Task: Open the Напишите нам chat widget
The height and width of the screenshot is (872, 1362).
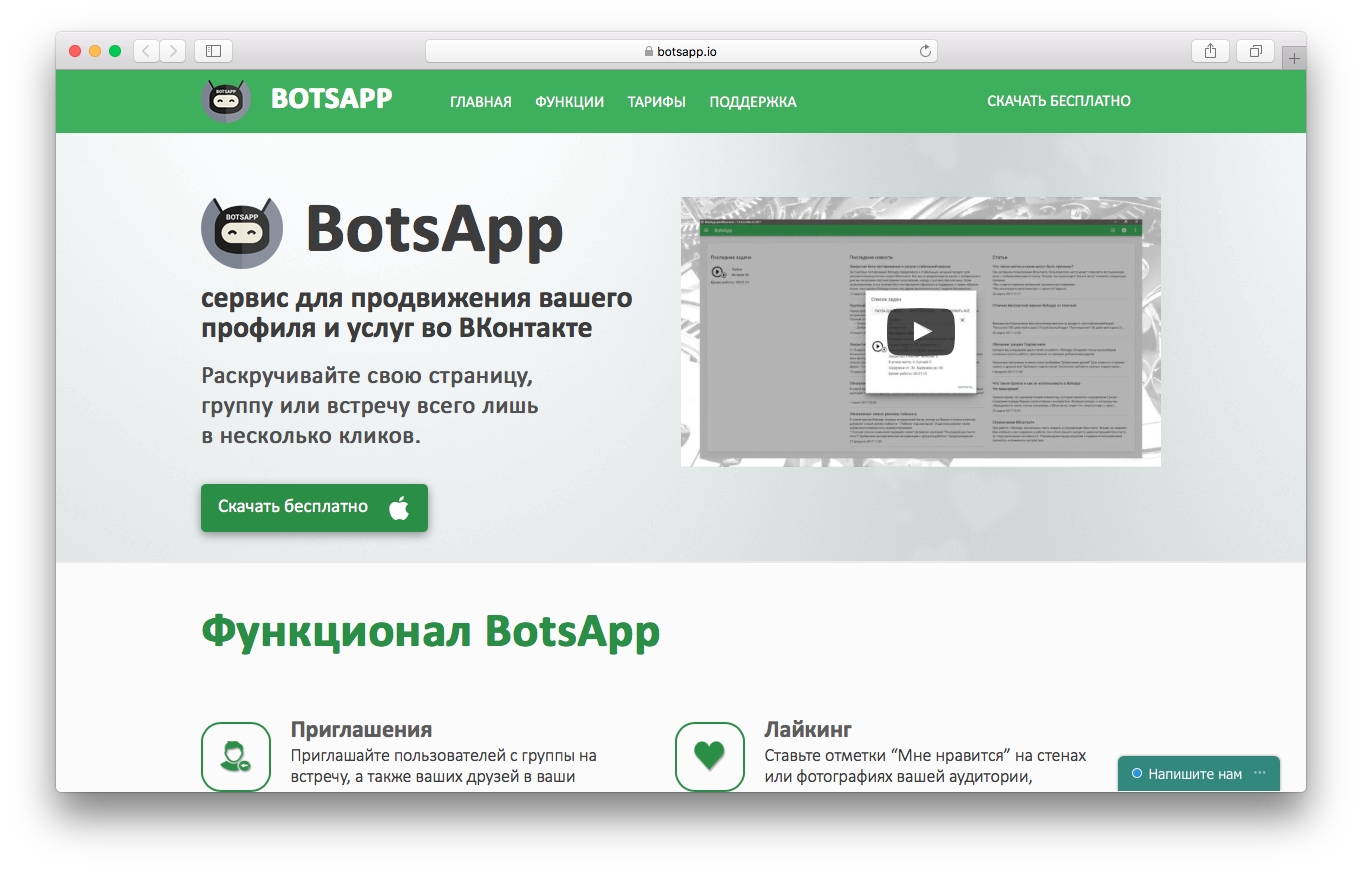Action: [x=1194, y=774]
